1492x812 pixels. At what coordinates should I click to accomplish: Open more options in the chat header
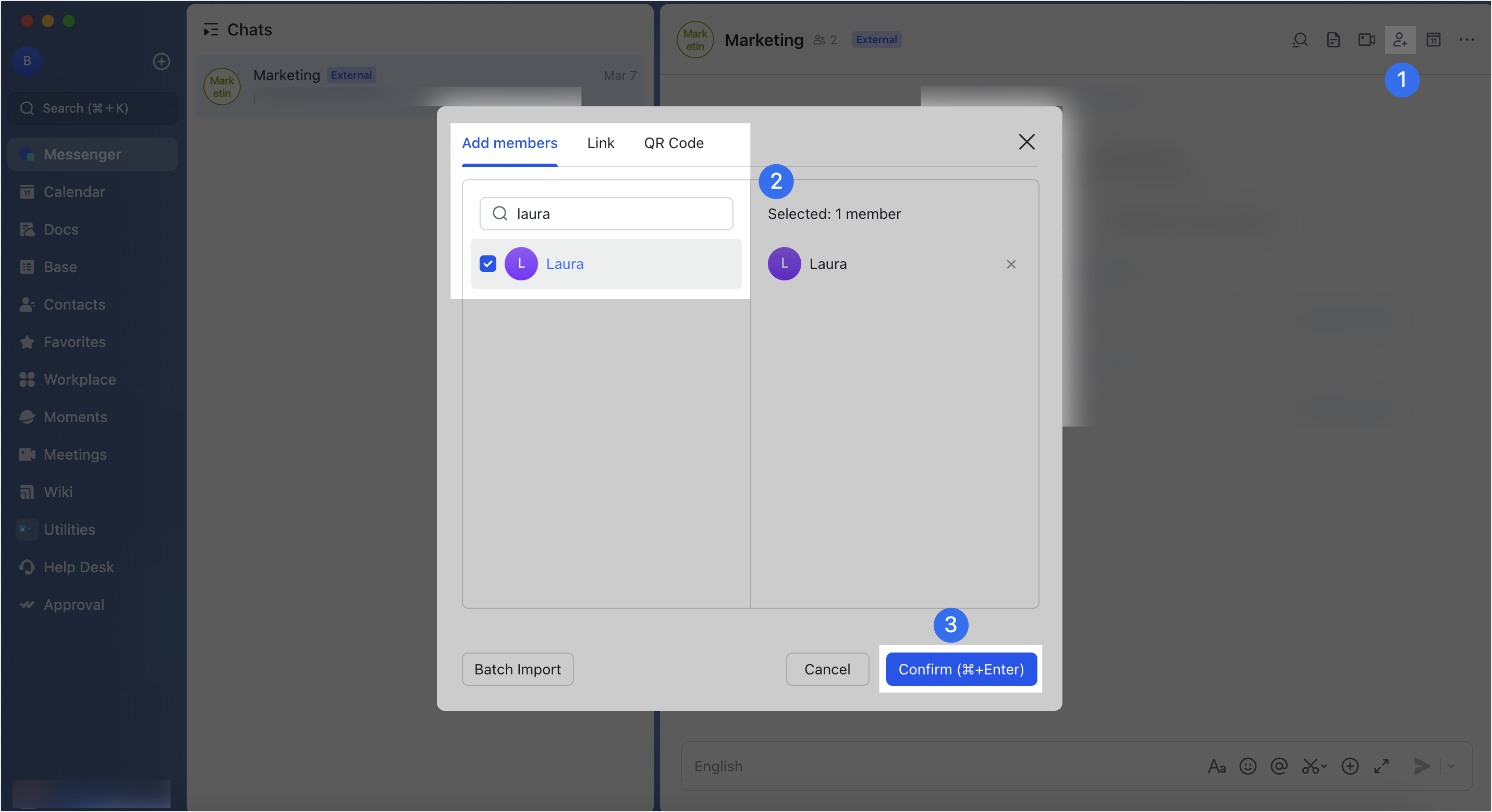[1466, 40]
